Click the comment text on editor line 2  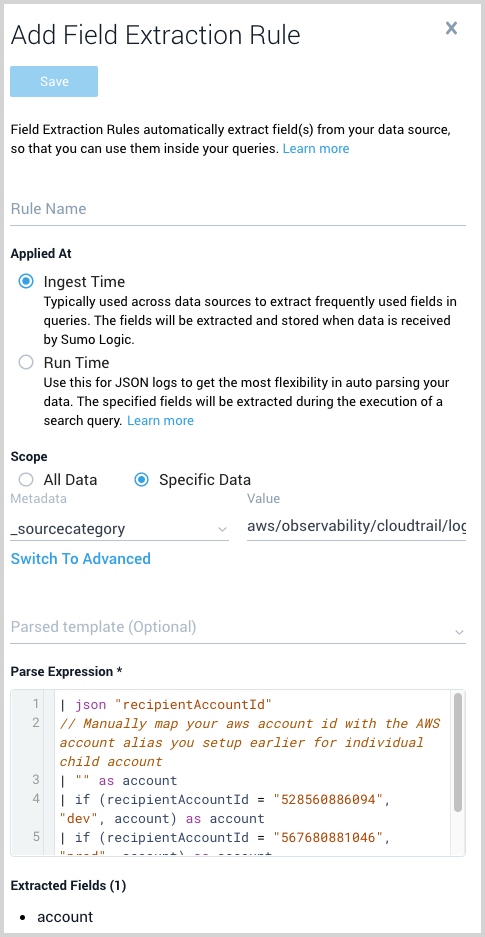(x=250, y=742)
